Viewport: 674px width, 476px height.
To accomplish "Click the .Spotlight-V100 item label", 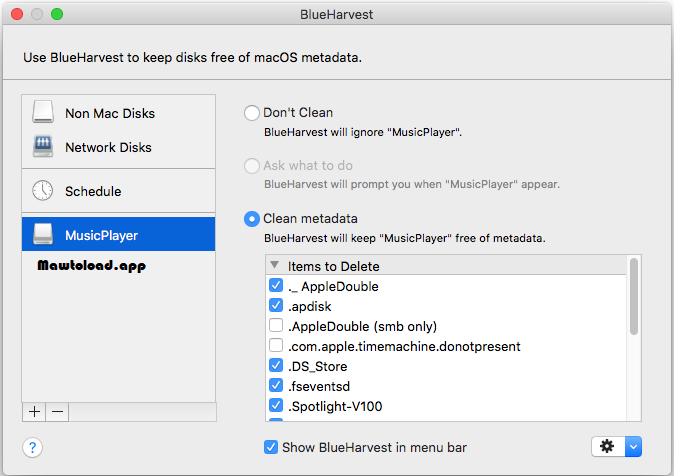I will pos(335,406).
